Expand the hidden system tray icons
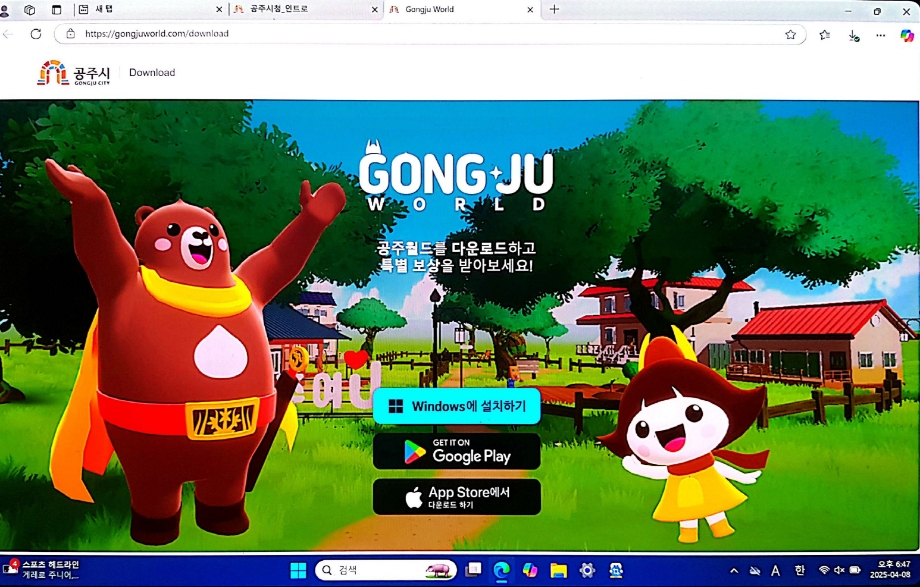920x587 pixels. 734,570
